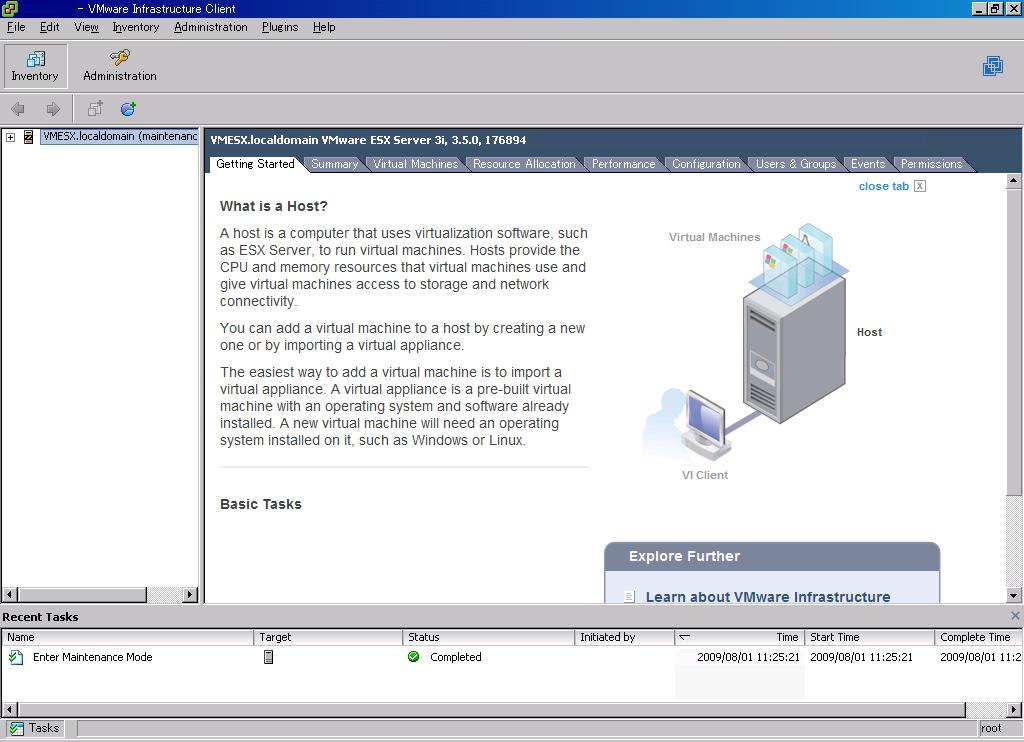Click the Completed status text
This screenshot has width=1024, height=742.
pos(456,657)
